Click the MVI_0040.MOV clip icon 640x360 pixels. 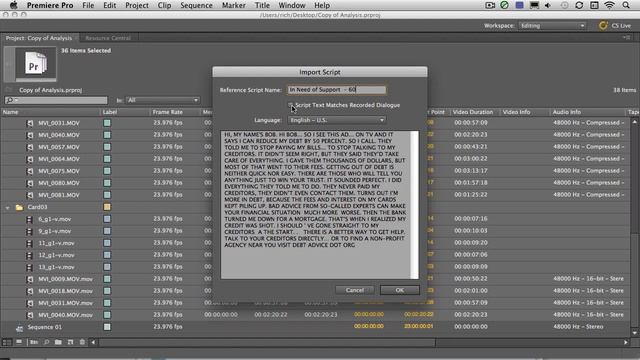[x=30, y=135]
